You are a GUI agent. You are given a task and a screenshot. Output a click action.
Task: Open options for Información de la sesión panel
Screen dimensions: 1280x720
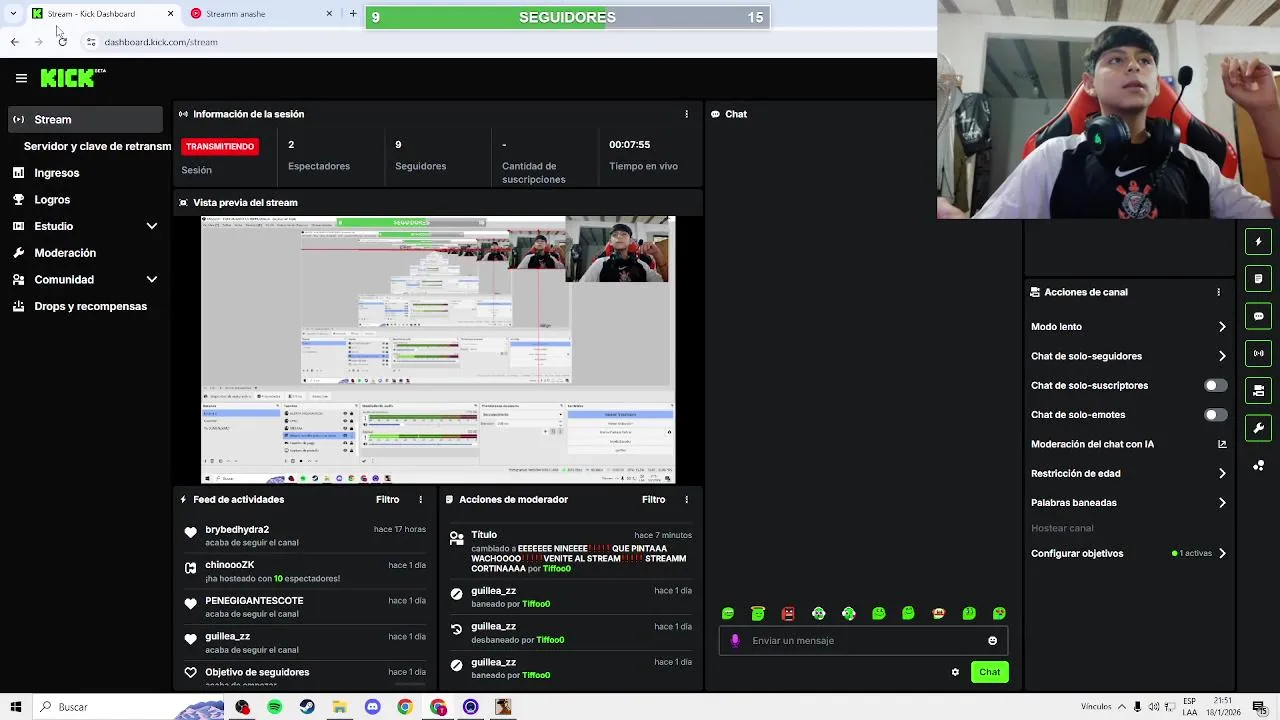(x=686, y=114)
